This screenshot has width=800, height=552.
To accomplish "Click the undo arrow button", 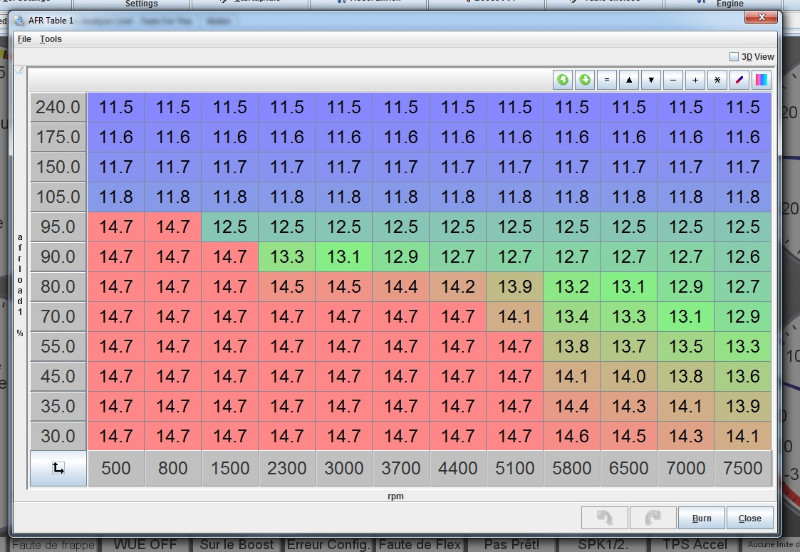I will (x=605, y=518).
